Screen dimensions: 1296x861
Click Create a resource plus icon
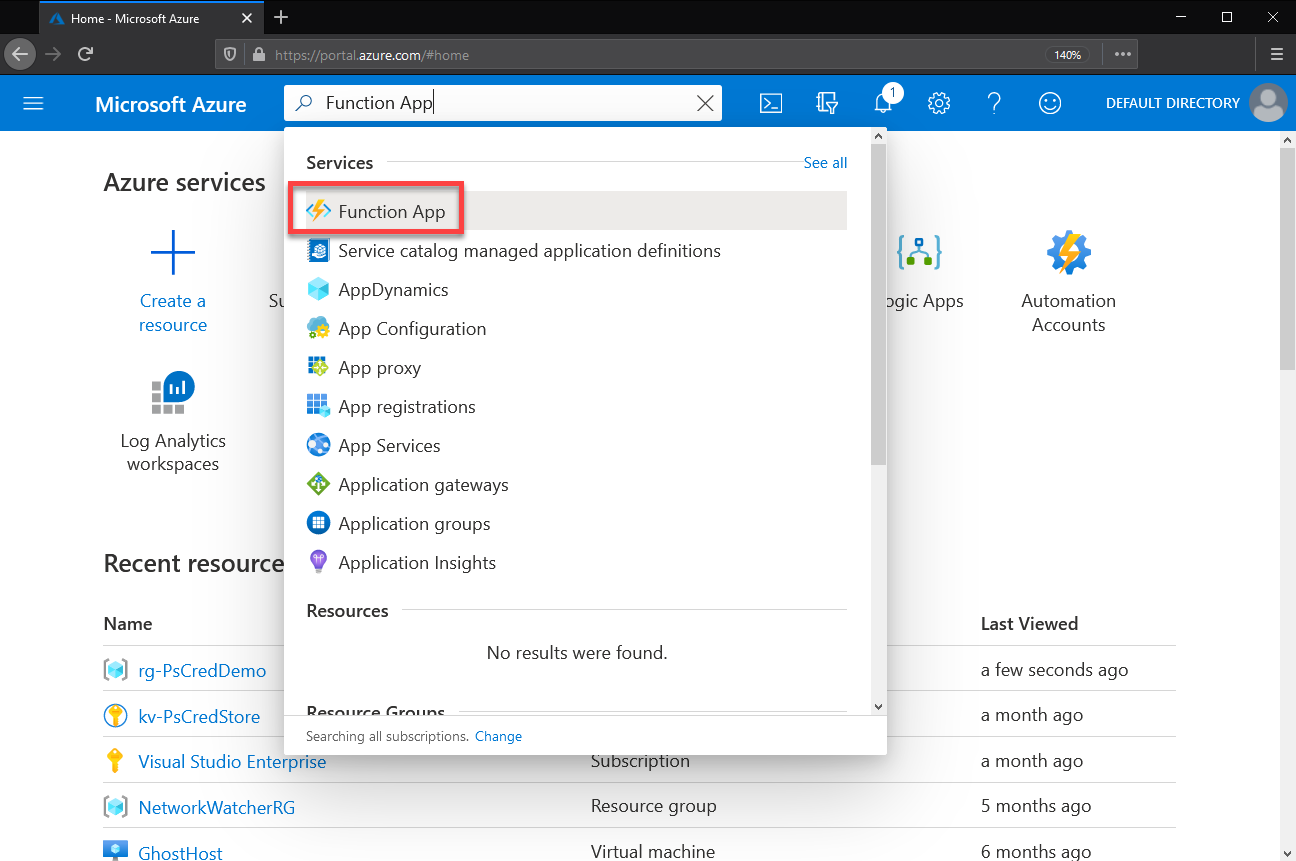173,253
